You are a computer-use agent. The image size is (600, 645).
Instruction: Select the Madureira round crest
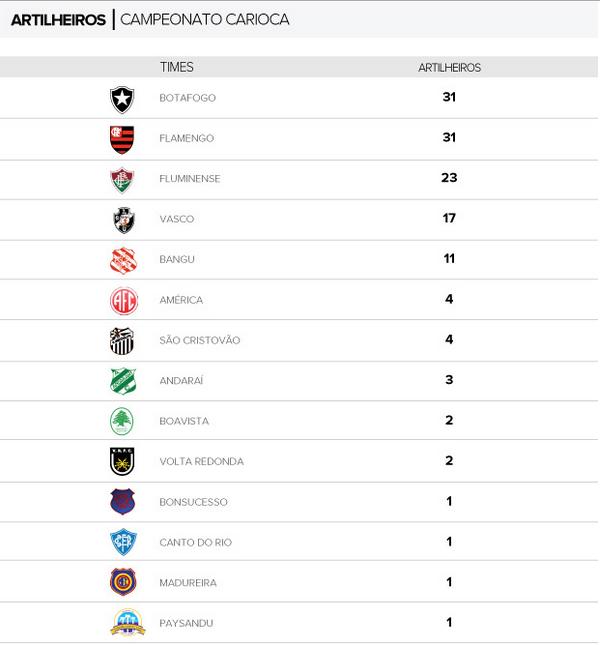122,583
